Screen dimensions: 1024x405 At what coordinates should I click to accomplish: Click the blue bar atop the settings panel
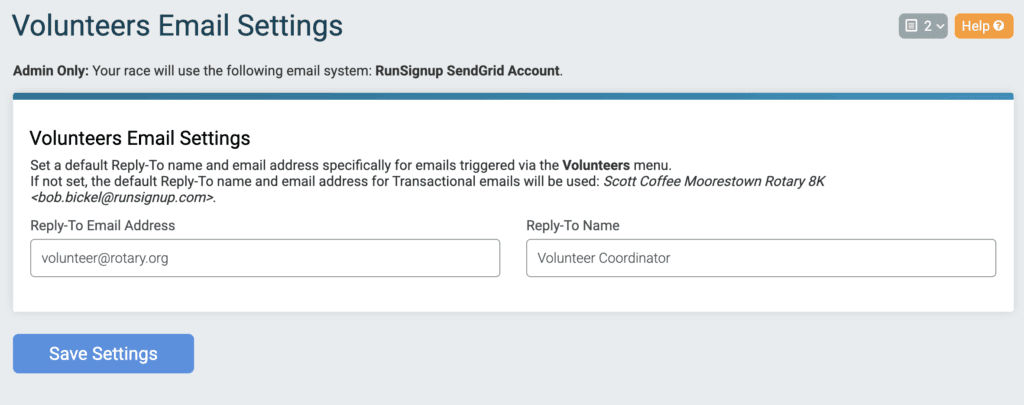tap(513, 96)
